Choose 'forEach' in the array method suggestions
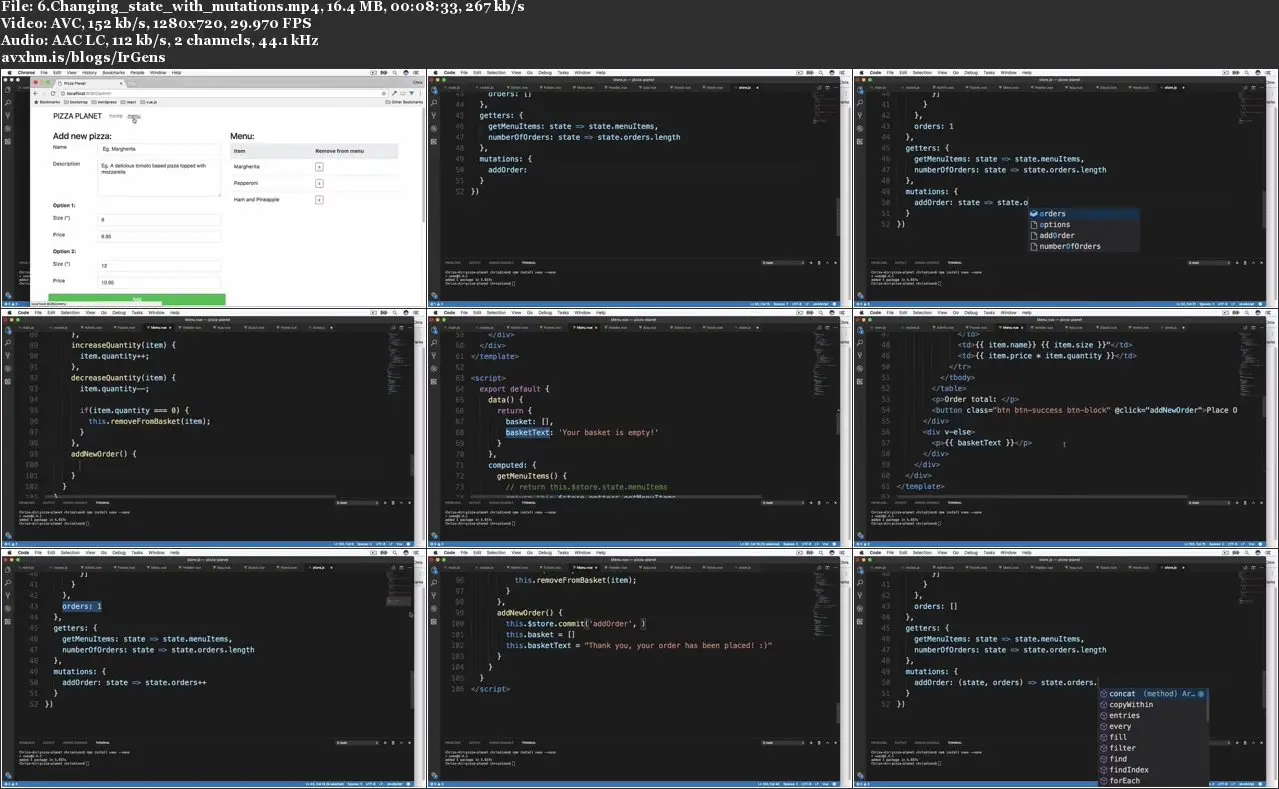1279x789 pixels. [1151, 781]
